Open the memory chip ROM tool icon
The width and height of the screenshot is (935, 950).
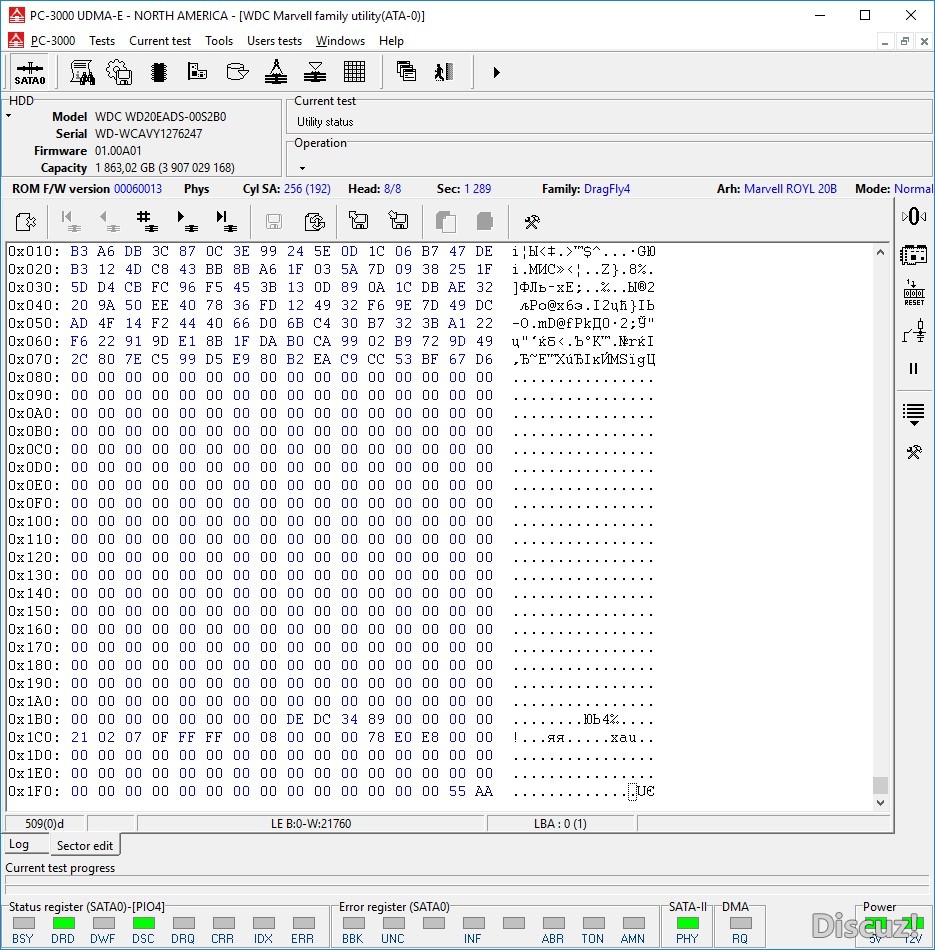point(158,72)
